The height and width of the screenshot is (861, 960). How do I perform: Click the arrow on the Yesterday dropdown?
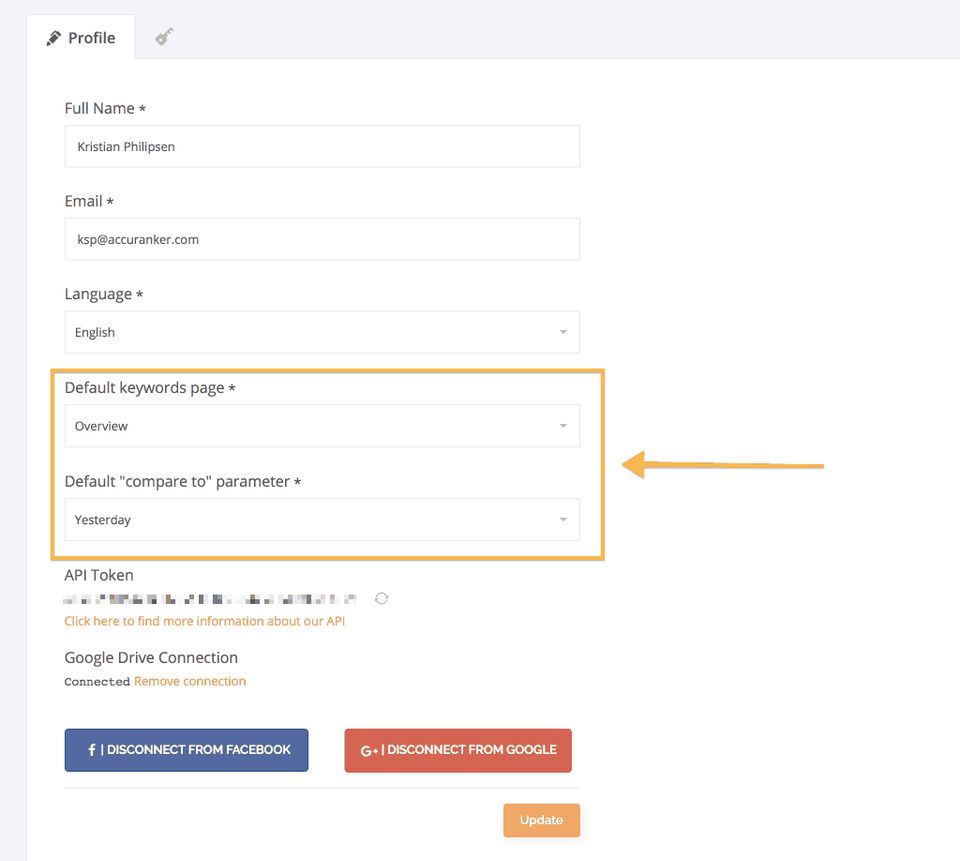(563, 520)
